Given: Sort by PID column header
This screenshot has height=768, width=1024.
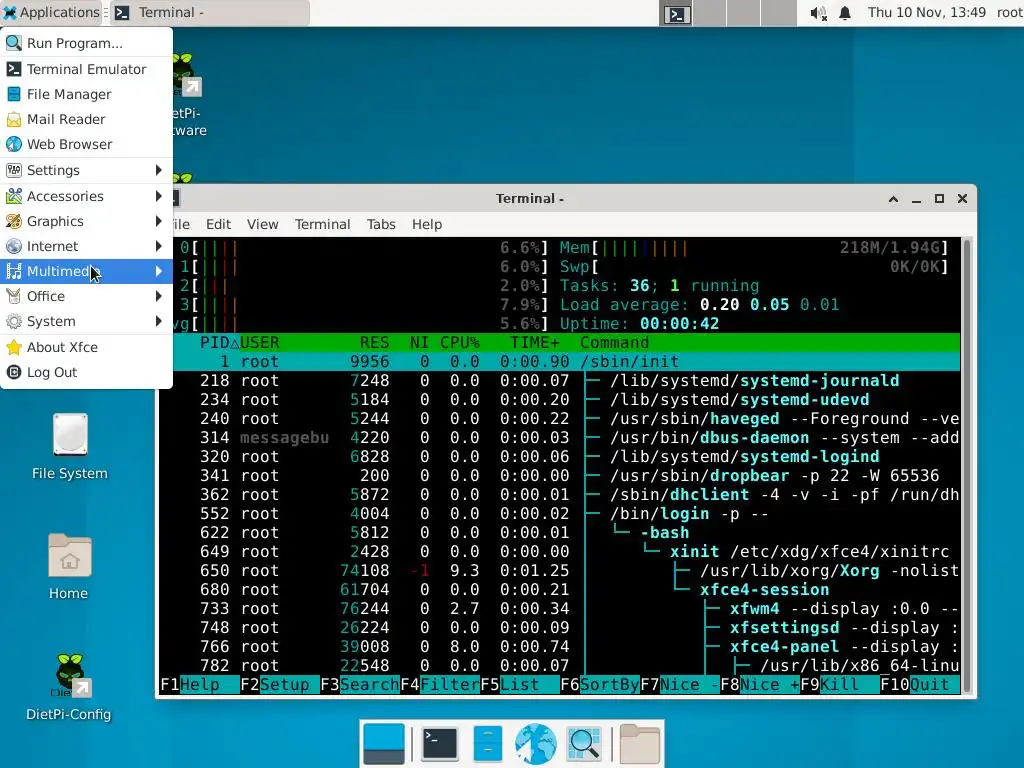Looking at the screenshot, I should pos(219,343).
